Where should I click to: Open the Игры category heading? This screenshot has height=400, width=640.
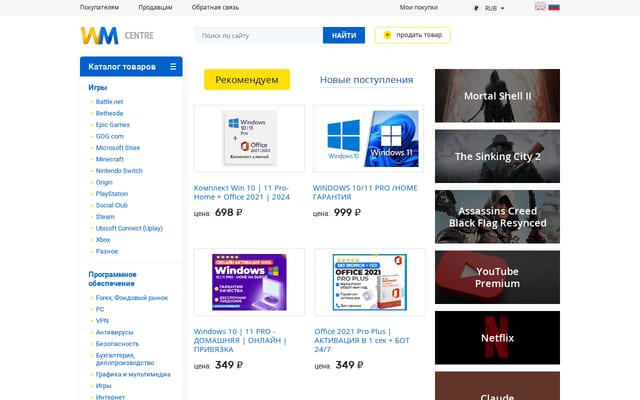click(98, 87)
